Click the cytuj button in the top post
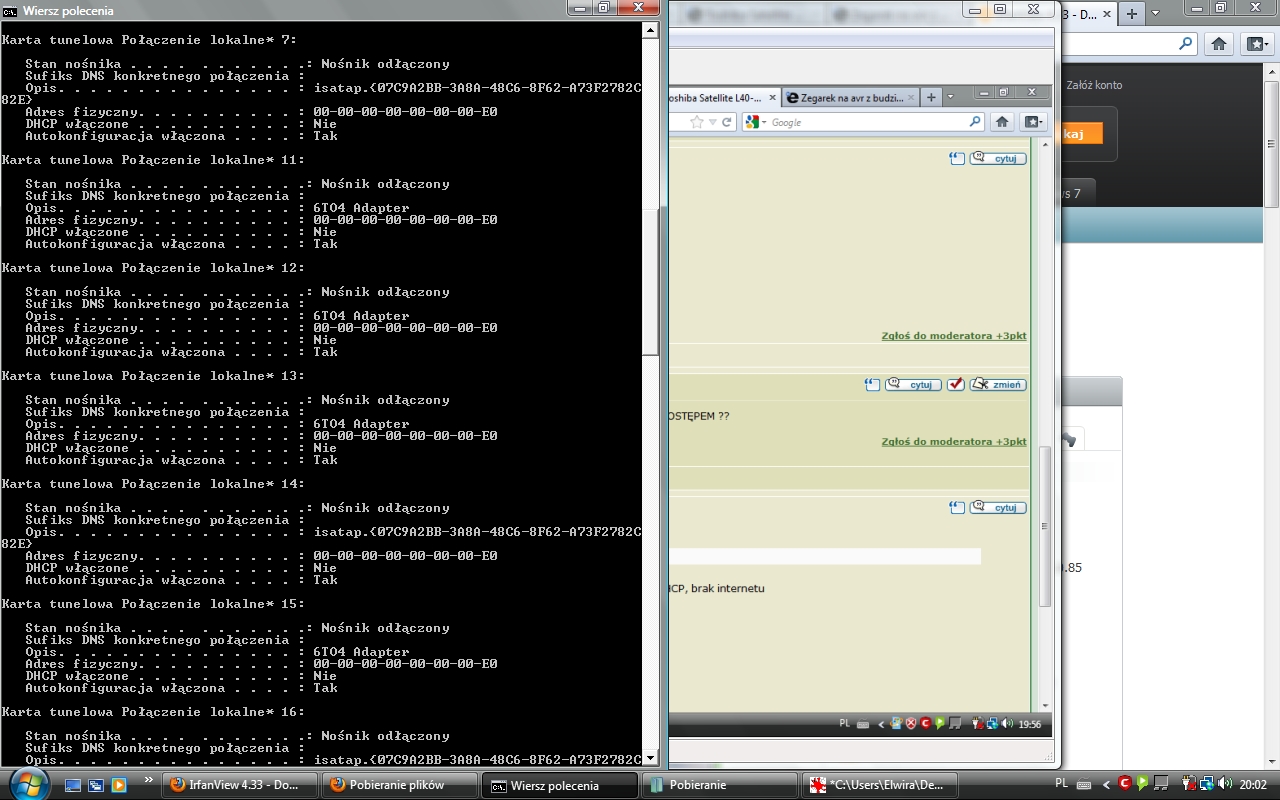The image size is (1280, 800). (x=998, y=159)
